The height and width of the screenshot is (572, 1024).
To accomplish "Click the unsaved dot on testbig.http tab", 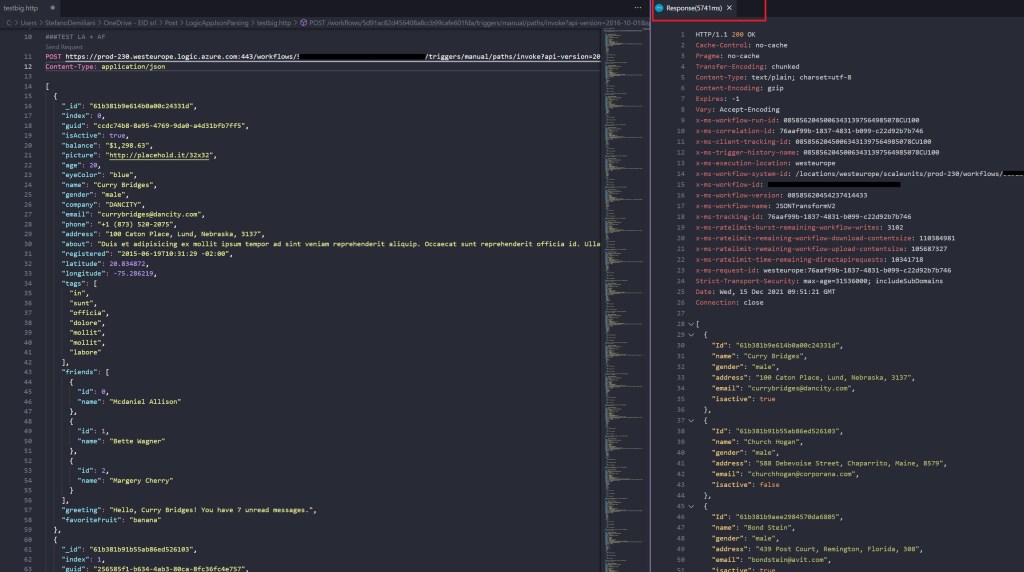I will [x=53, y=8].
